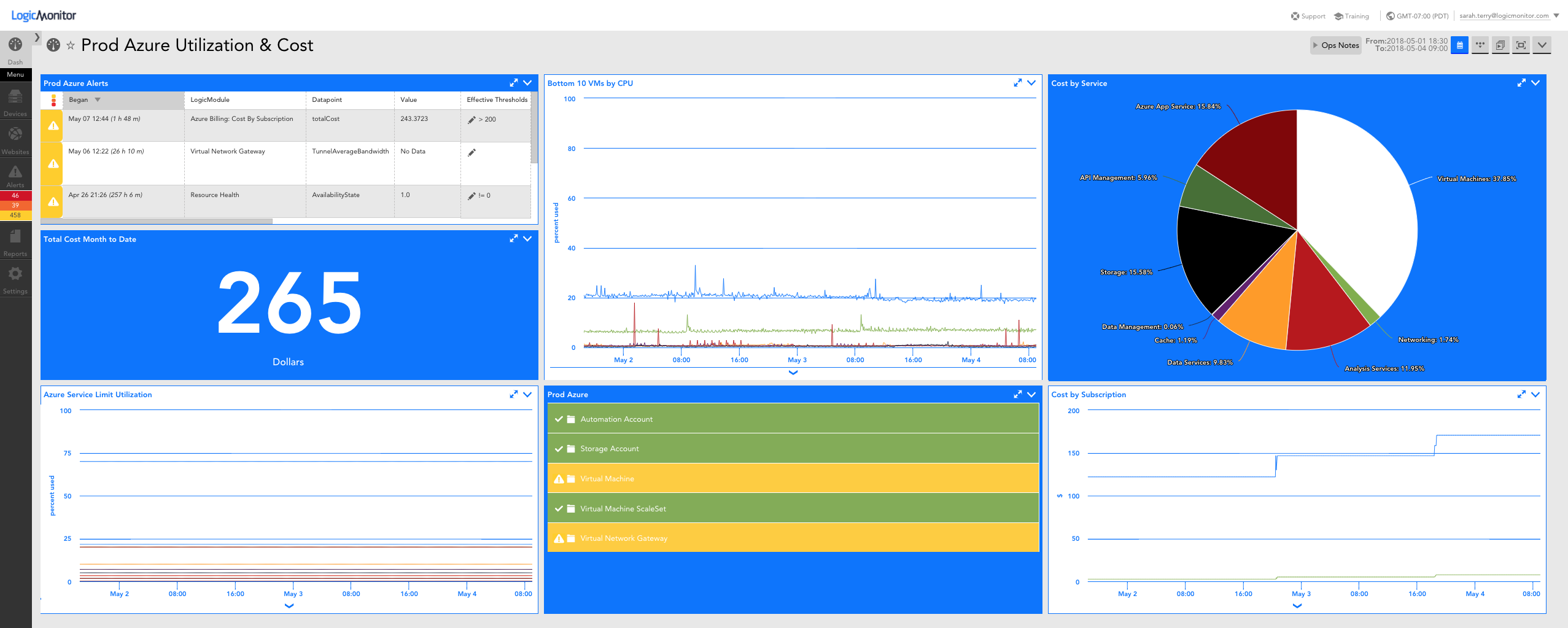This screenshot has width=1568, height=628.
Task: Sort alerts by the Began column
Action: [123, 100]
